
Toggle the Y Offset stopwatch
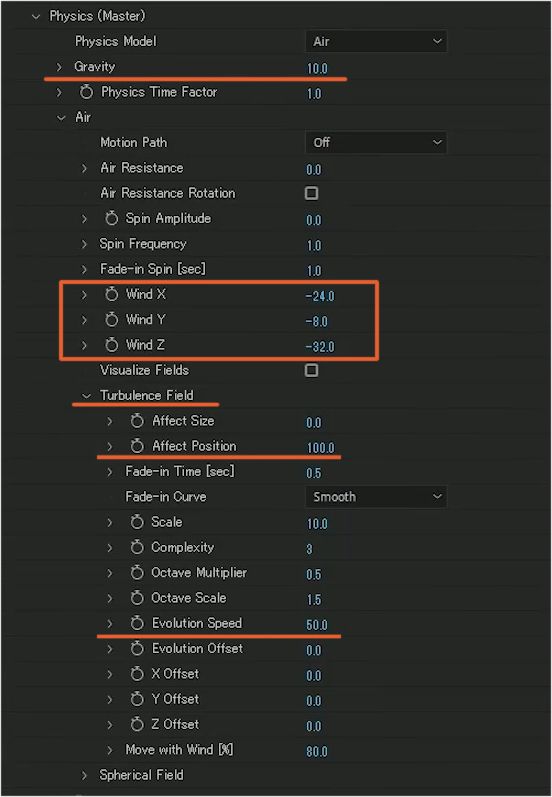point(137,699)
